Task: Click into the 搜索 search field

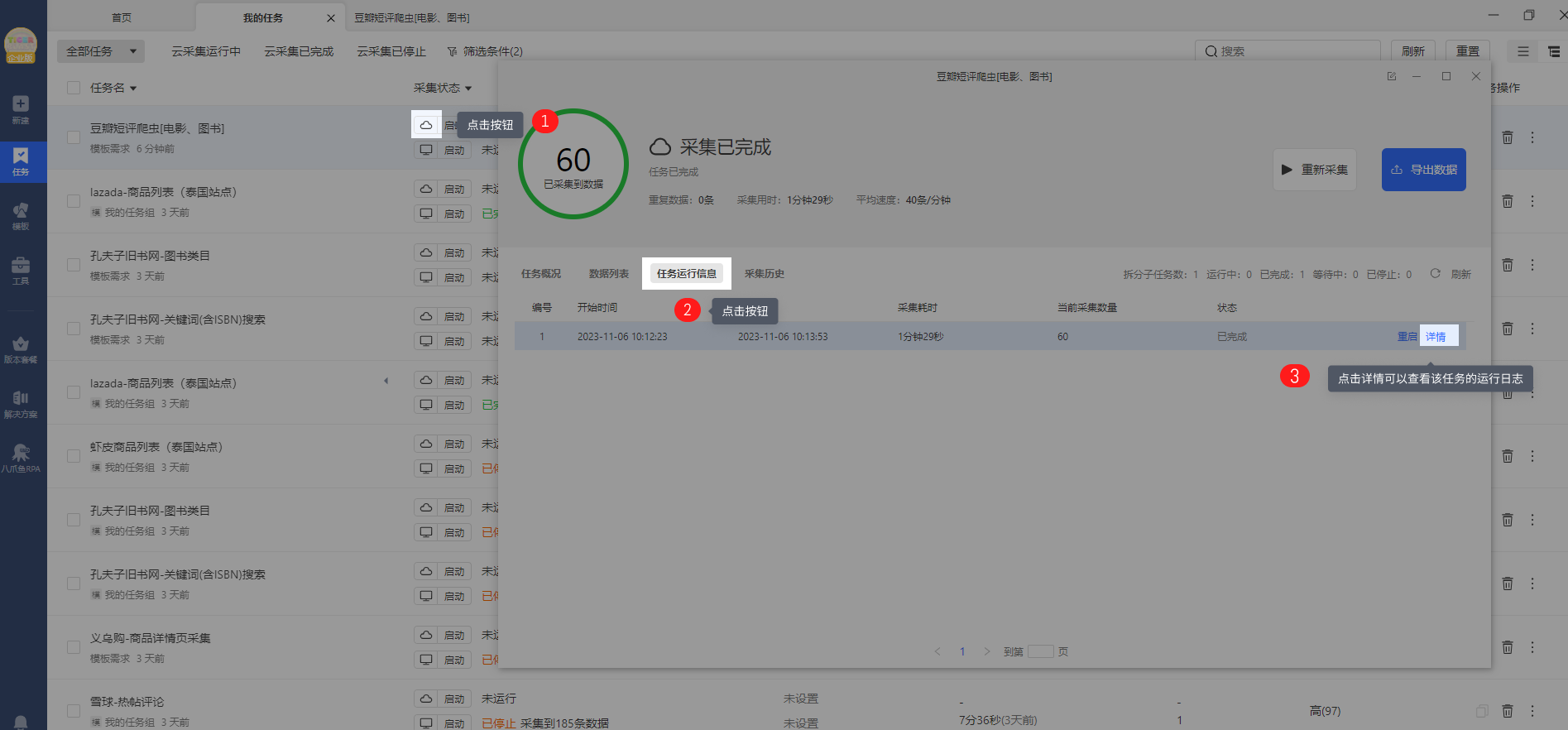Action: click(1287, 51)
